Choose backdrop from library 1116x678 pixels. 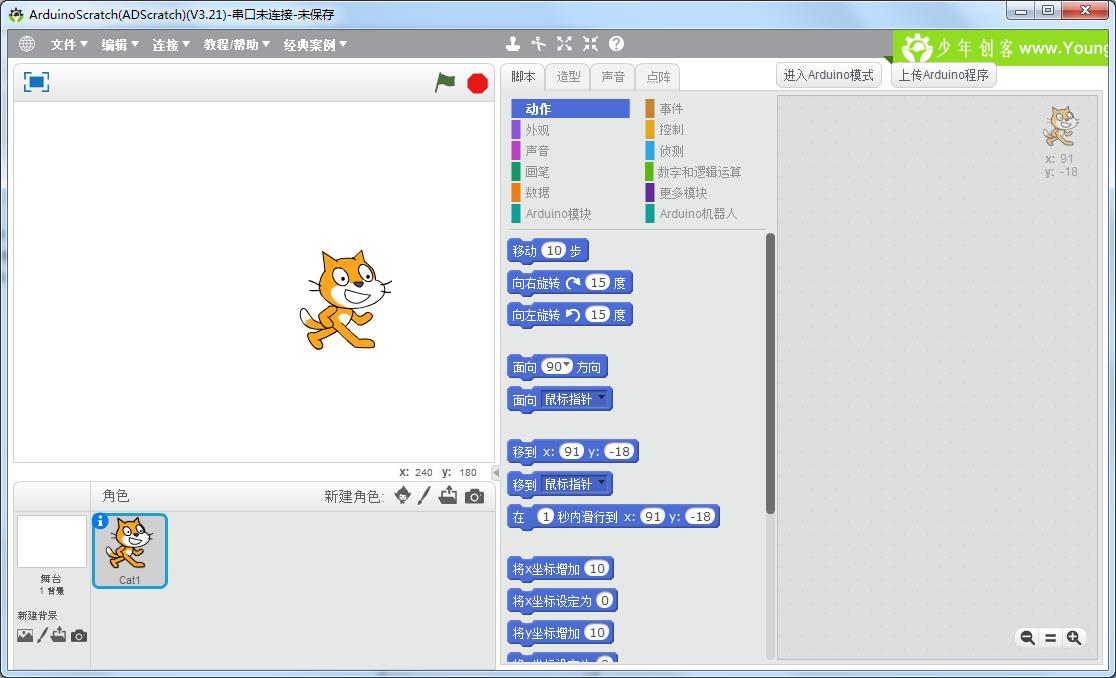25,635
